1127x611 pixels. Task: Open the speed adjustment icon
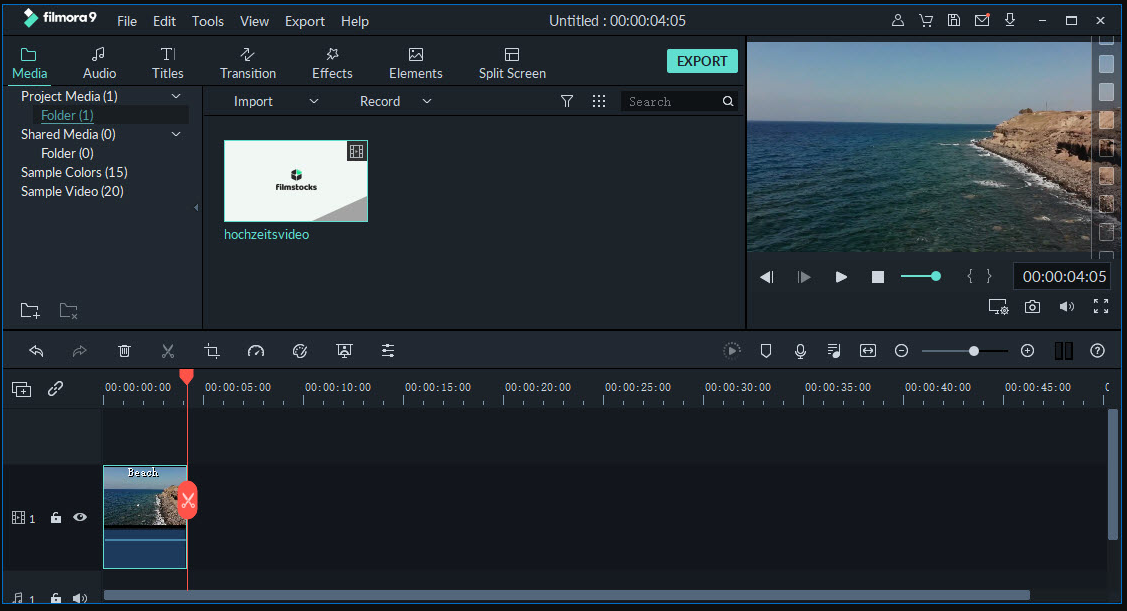tap(256, 351)
